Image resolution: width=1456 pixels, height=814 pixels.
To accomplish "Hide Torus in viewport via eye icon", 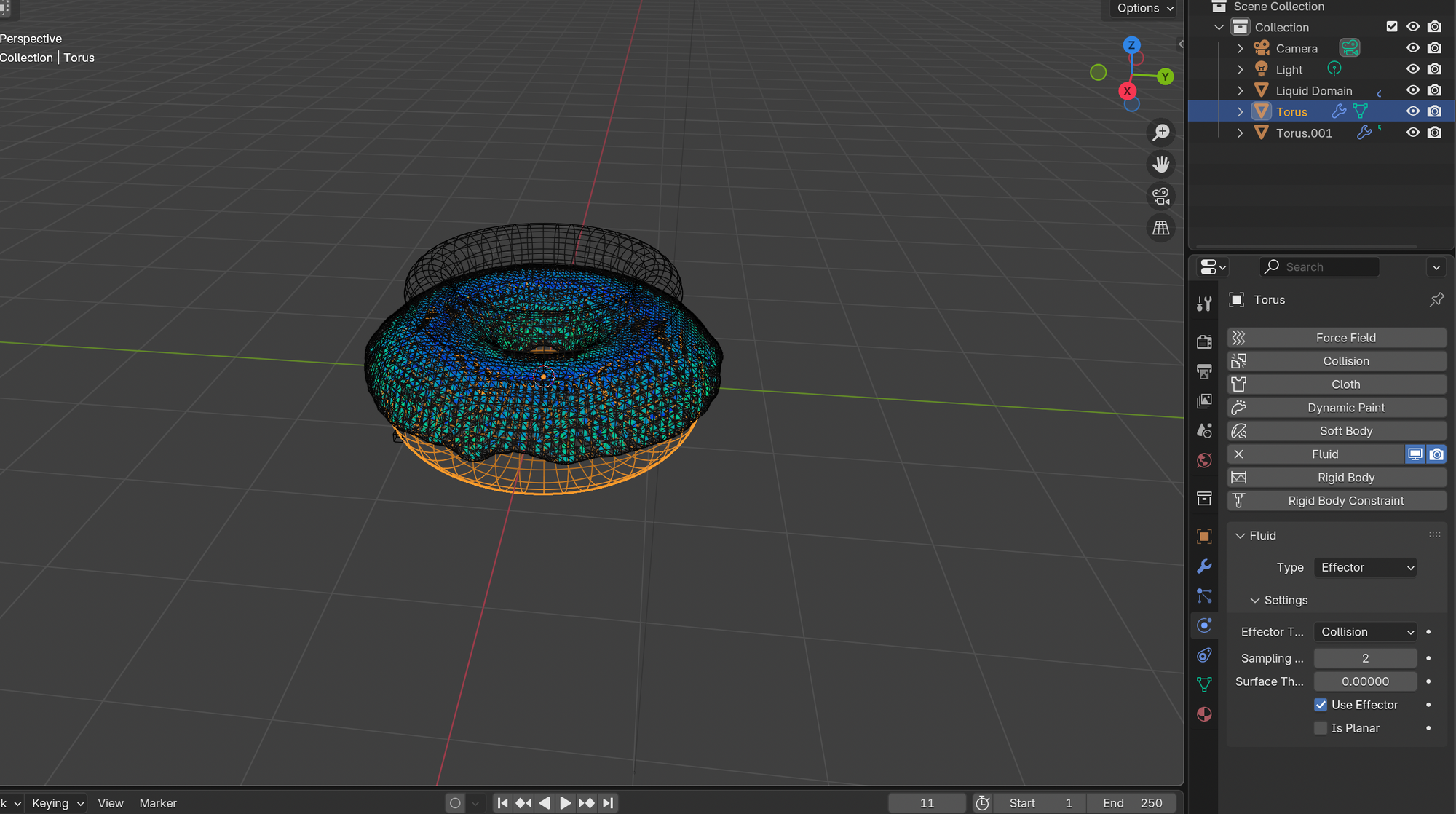I will coord(1413,111).
